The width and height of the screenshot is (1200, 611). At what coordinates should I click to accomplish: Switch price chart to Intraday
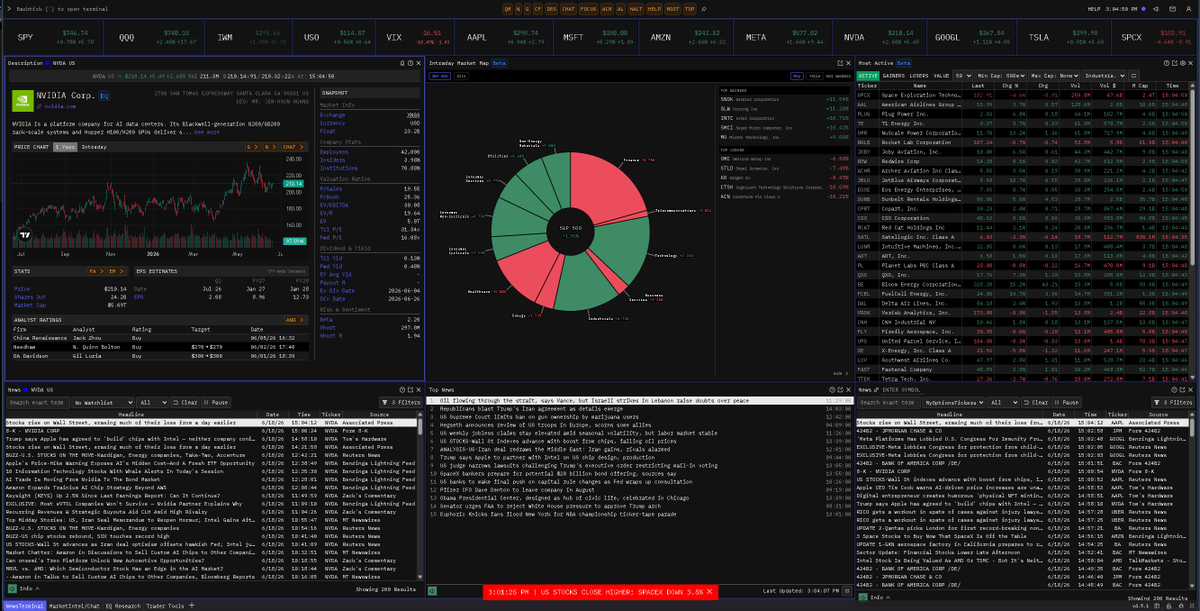click(94, 147)
